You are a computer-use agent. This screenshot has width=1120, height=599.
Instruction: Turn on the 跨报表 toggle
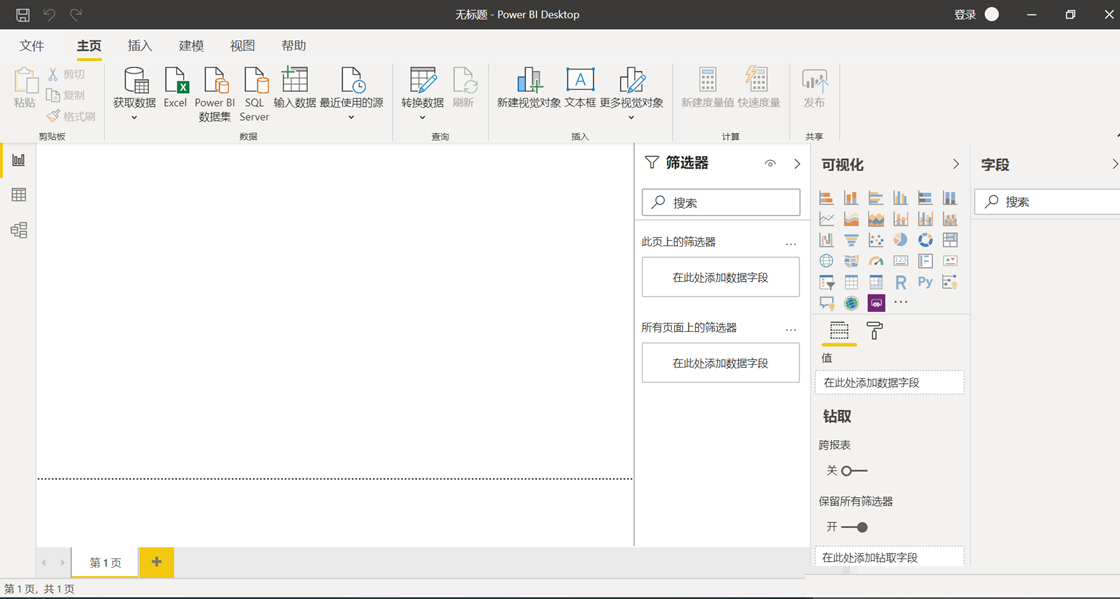pos(854,470)
